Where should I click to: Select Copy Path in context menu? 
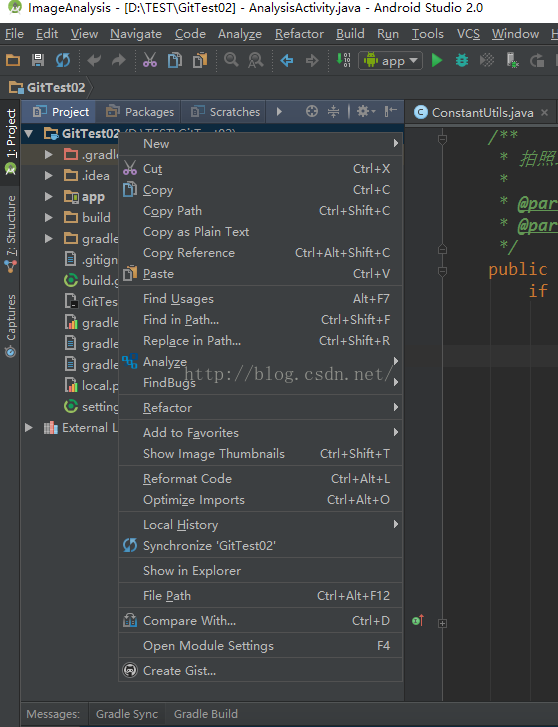[260, 211]
